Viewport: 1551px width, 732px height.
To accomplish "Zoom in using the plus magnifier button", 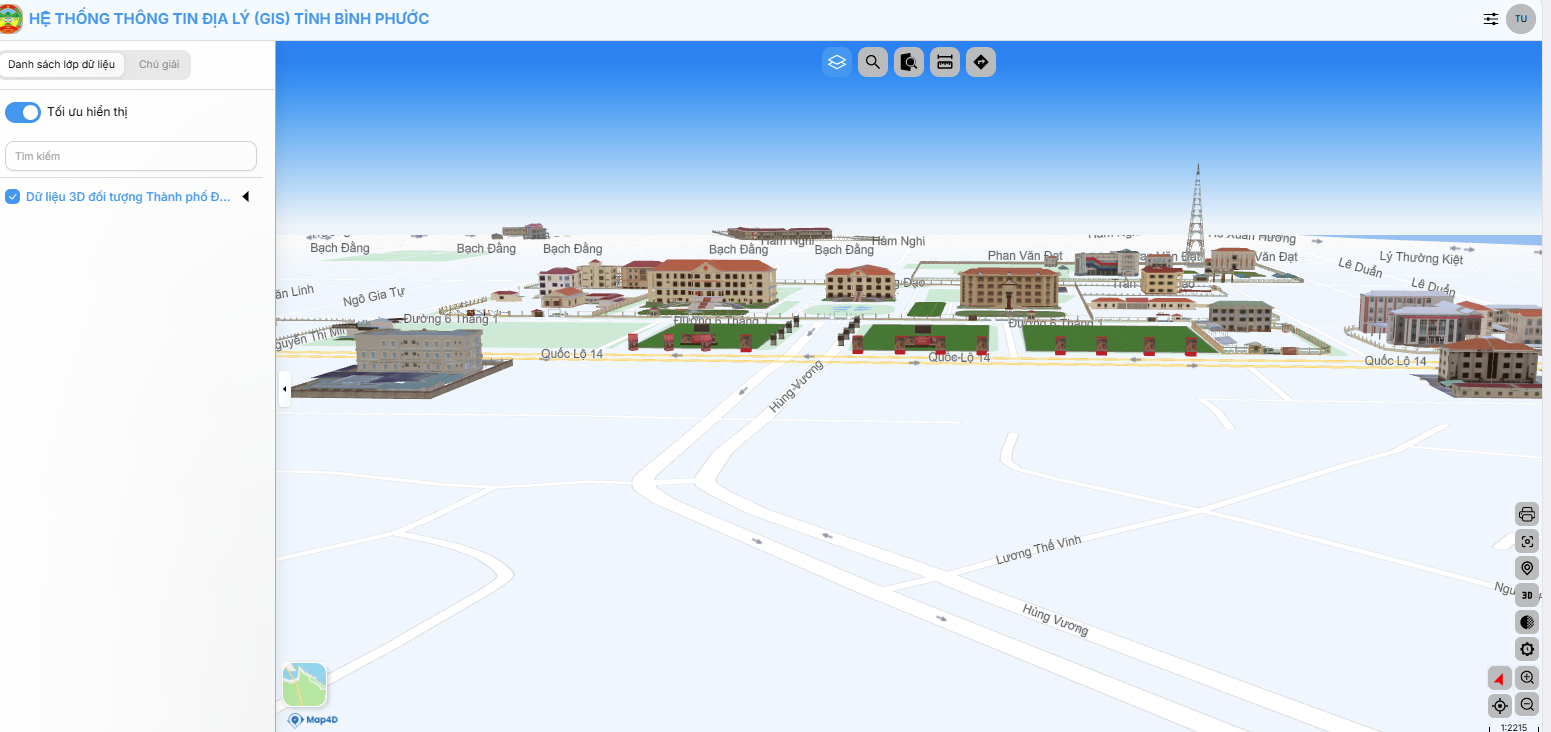I will coord(1527,677).
